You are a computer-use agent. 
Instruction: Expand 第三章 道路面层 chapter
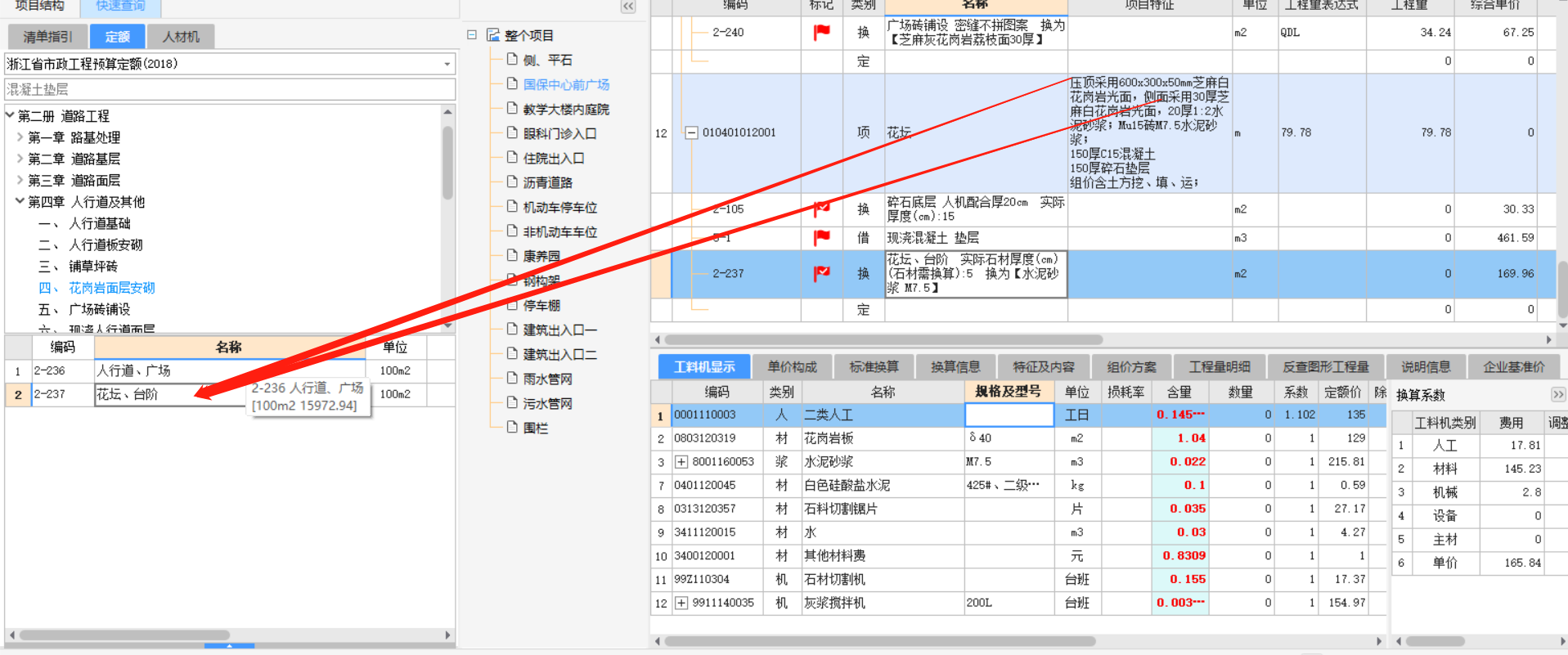[x=20, y=180]
